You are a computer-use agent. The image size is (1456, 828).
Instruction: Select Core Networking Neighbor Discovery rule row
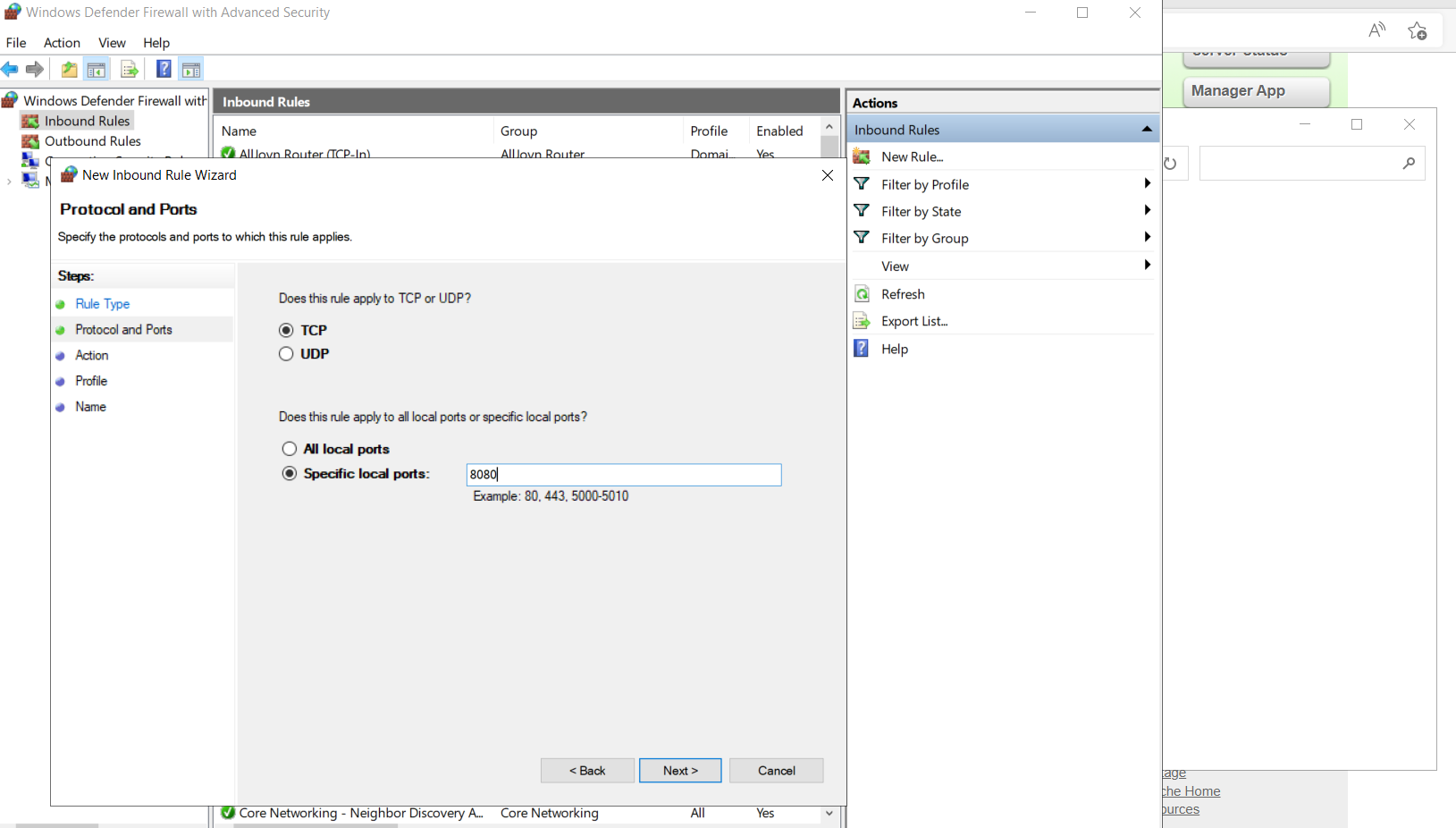[517, 814]
